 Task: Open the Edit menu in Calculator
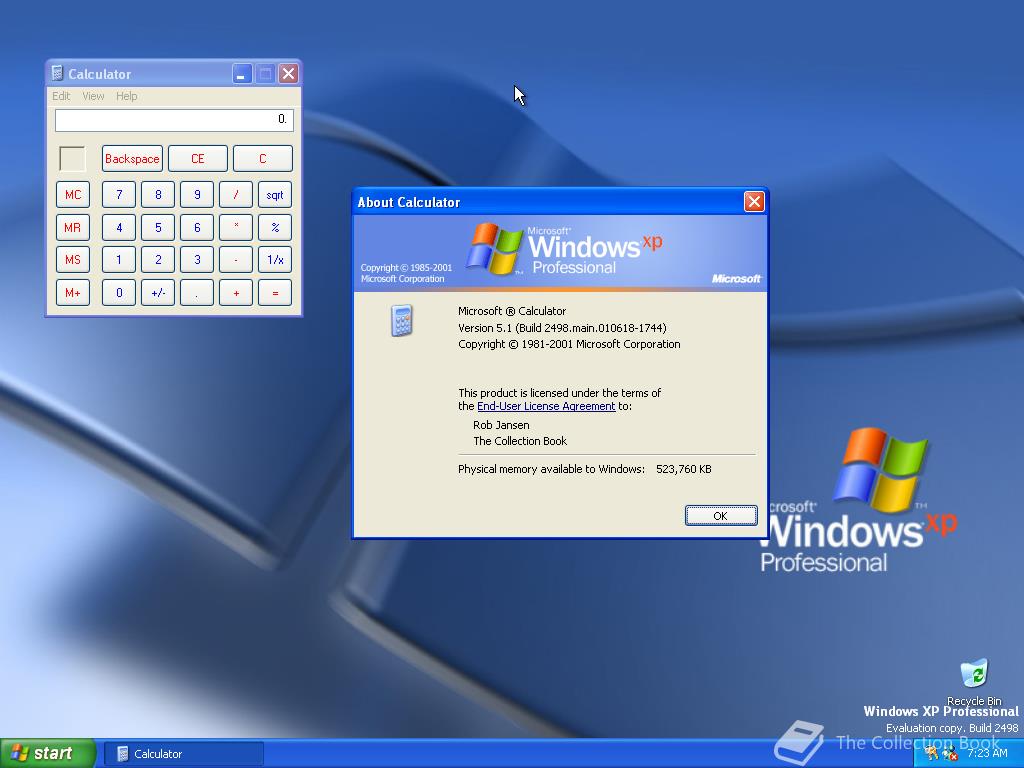61,96
